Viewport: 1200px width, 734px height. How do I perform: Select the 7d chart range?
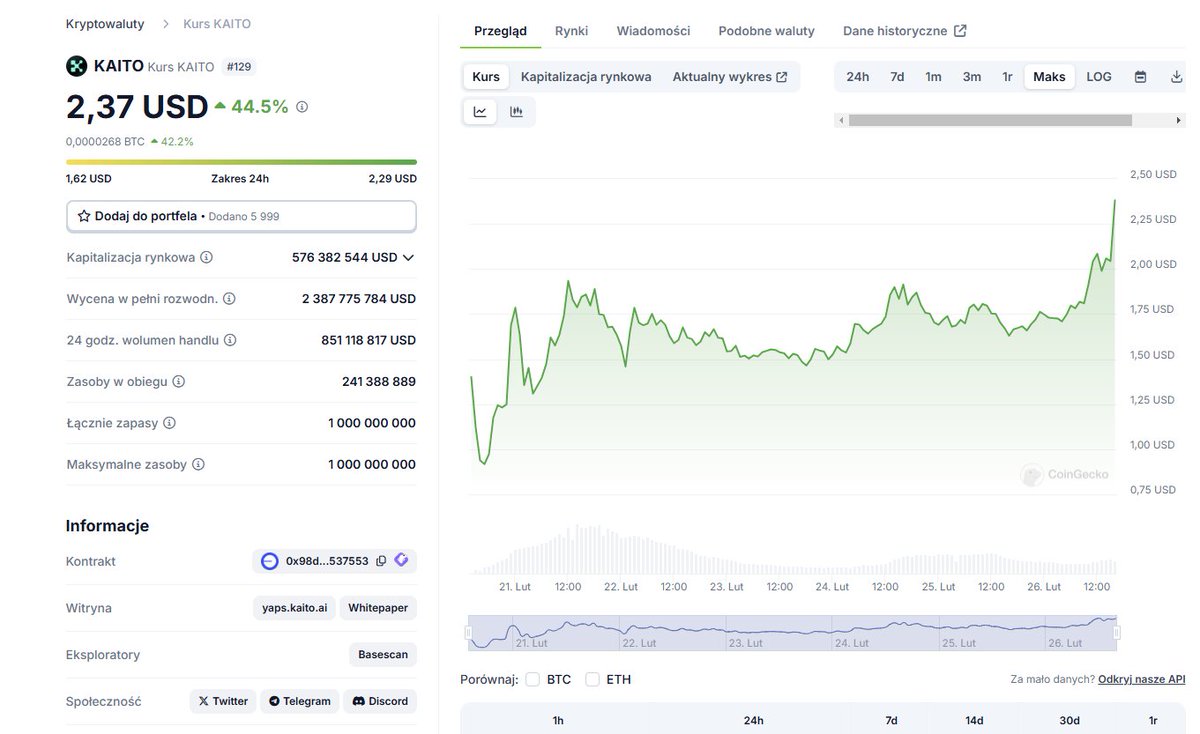coord(897,77)
